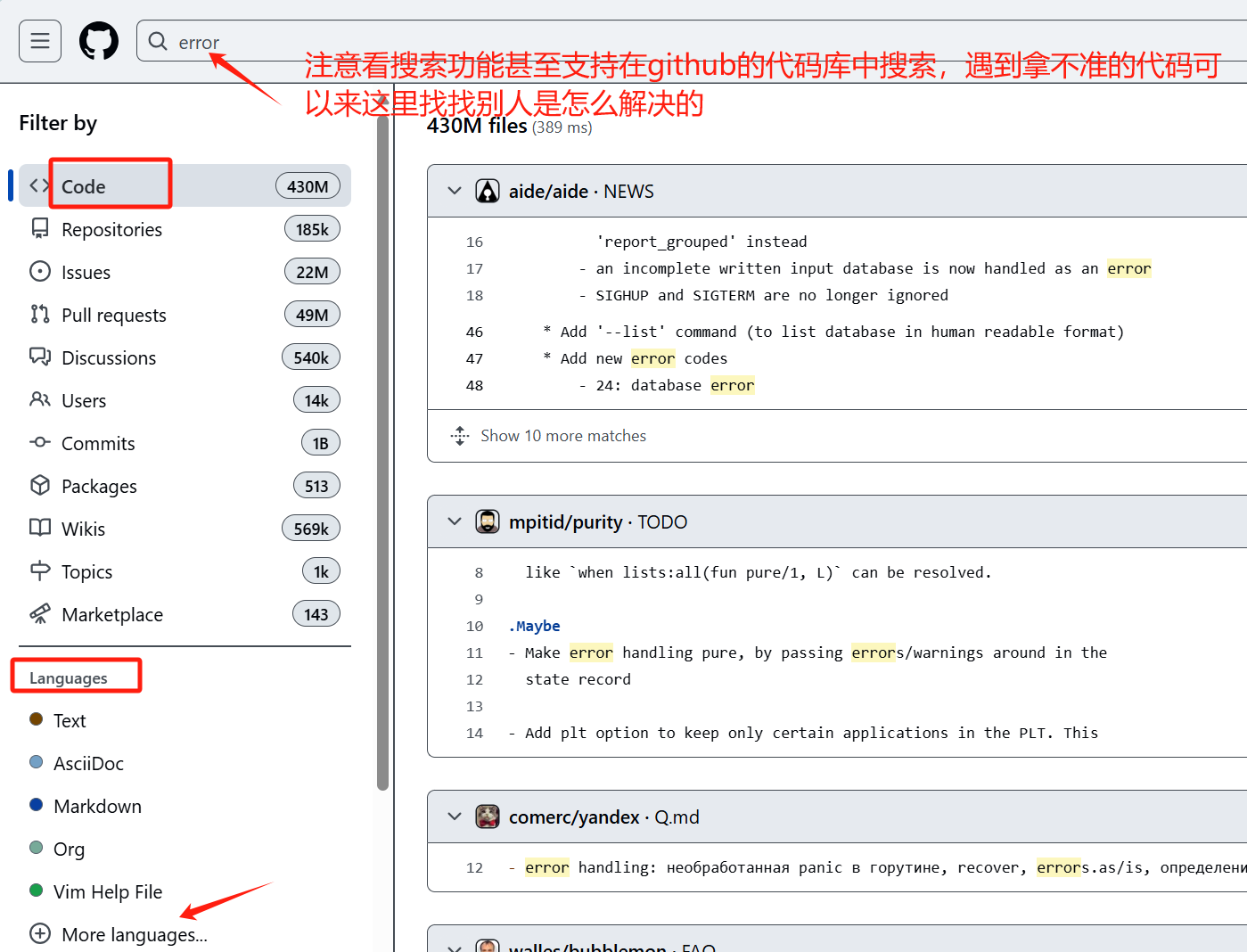The width and height of the screenshot is (1247, 952).
Task: Select the Org language filter
Action: [69, 849]
